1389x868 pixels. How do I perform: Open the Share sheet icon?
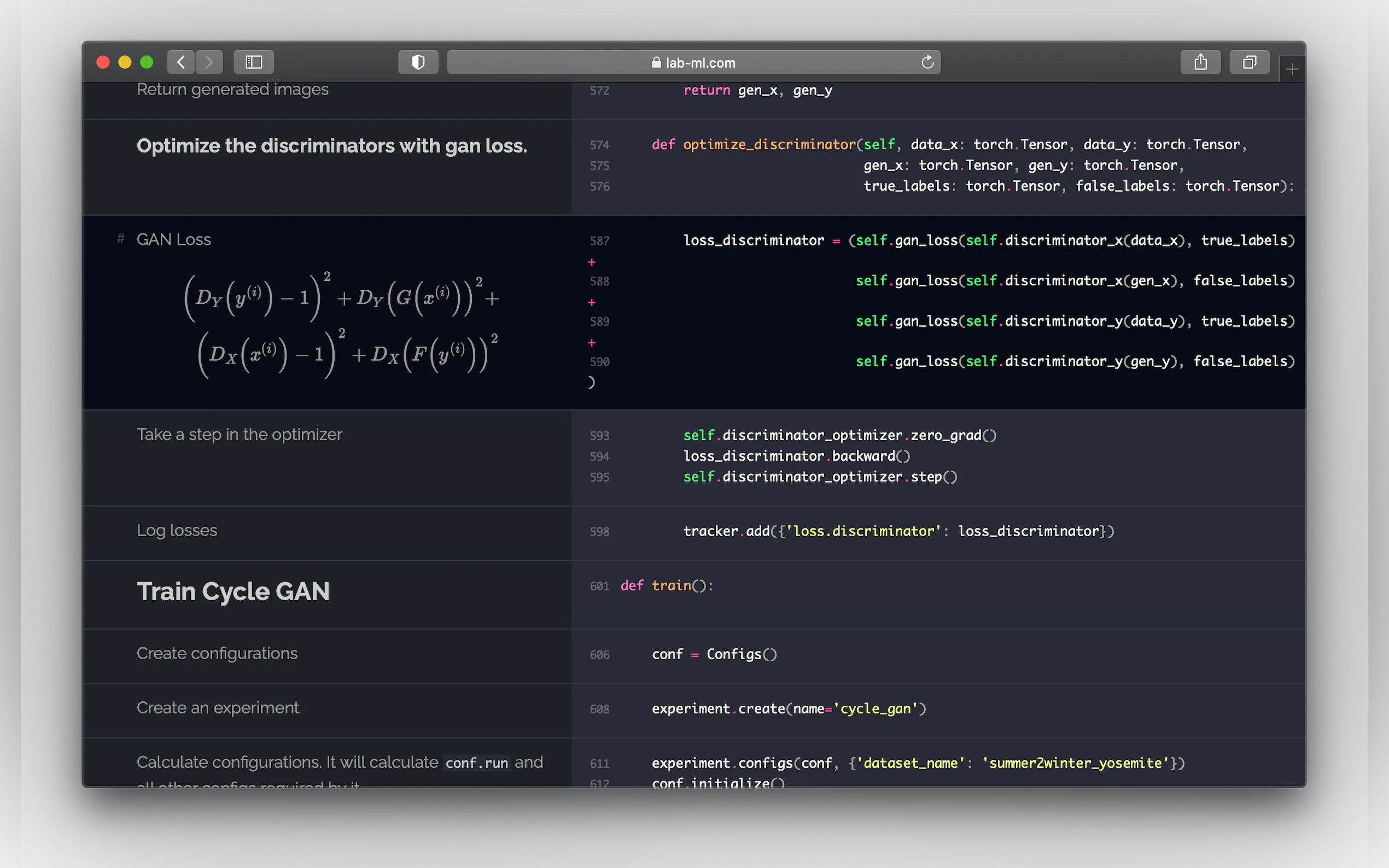tap(1200, 62)
